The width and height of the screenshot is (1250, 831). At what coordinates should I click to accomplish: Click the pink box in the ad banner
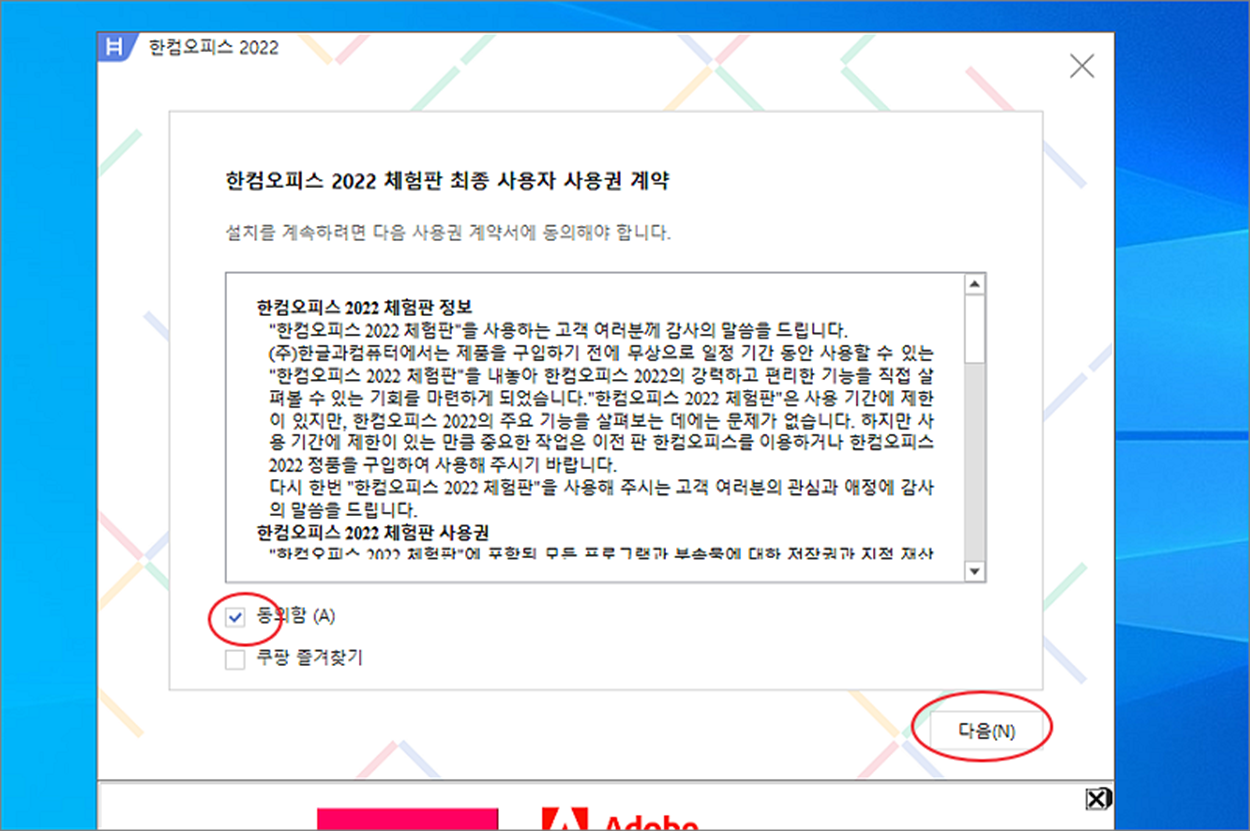pos(407,818)
